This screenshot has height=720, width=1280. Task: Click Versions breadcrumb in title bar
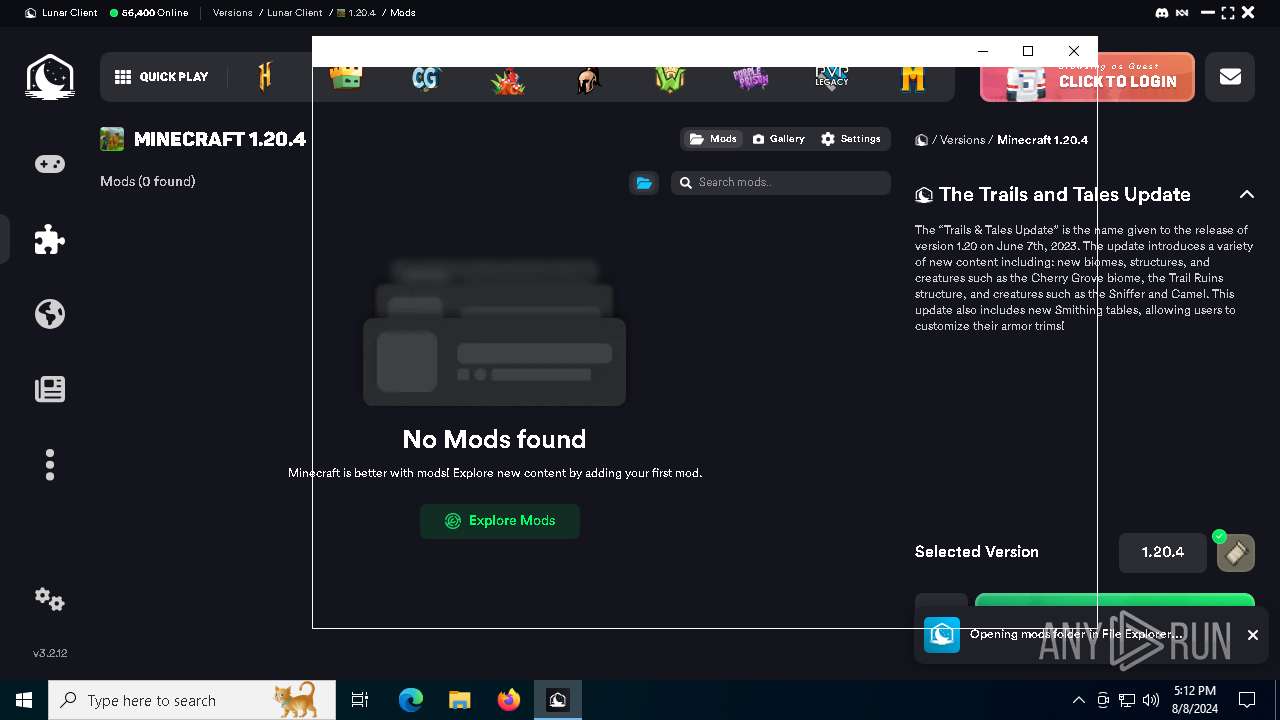pyautogui.click(x=232, y=13)
